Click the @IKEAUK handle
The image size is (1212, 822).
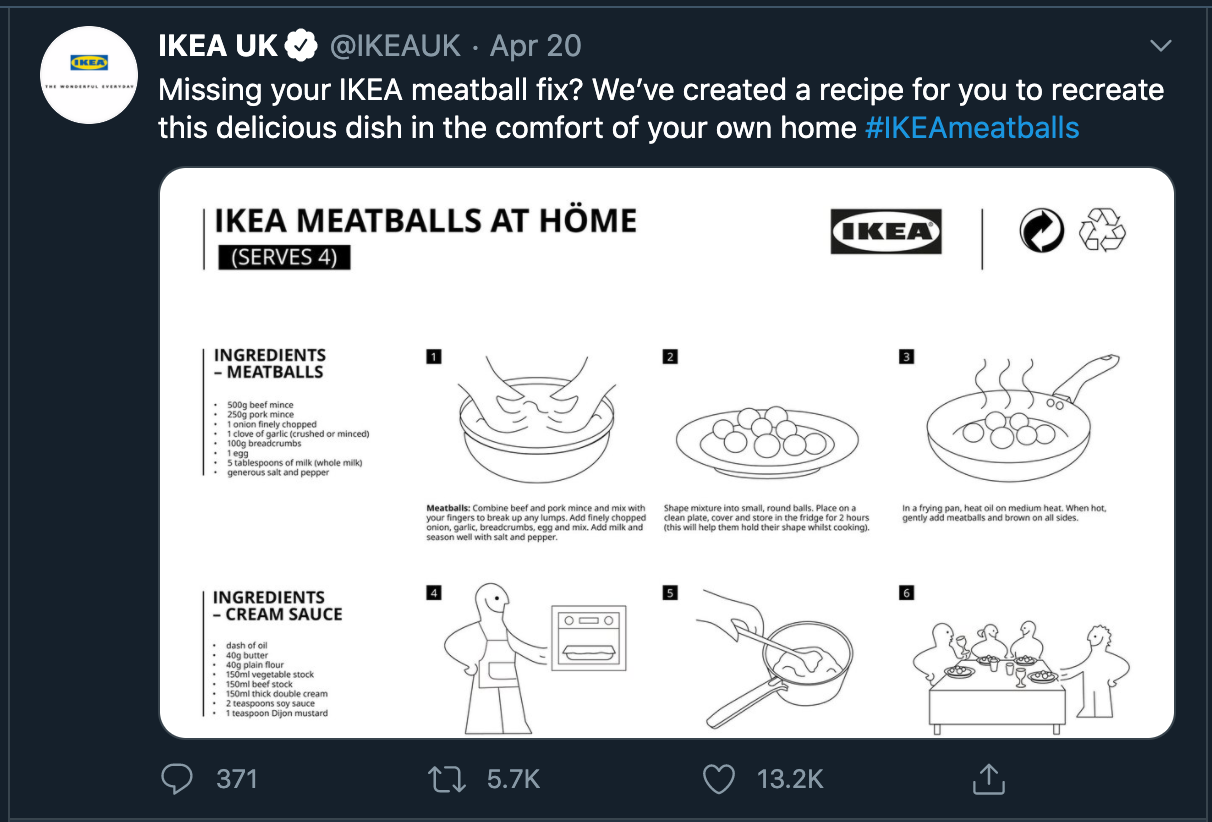click(x=396, y=46)
